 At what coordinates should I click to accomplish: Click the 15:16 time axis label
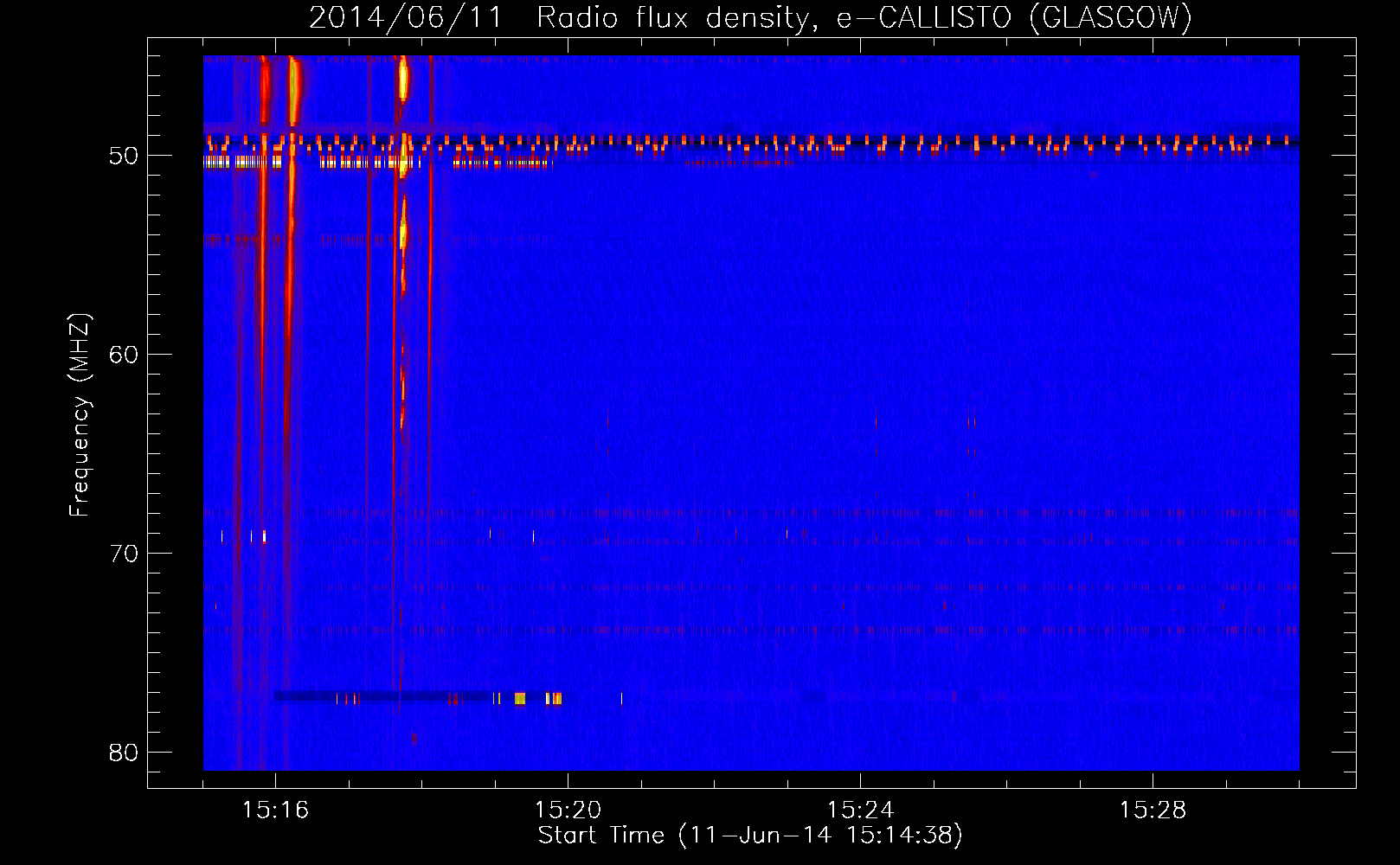[275, 811]
